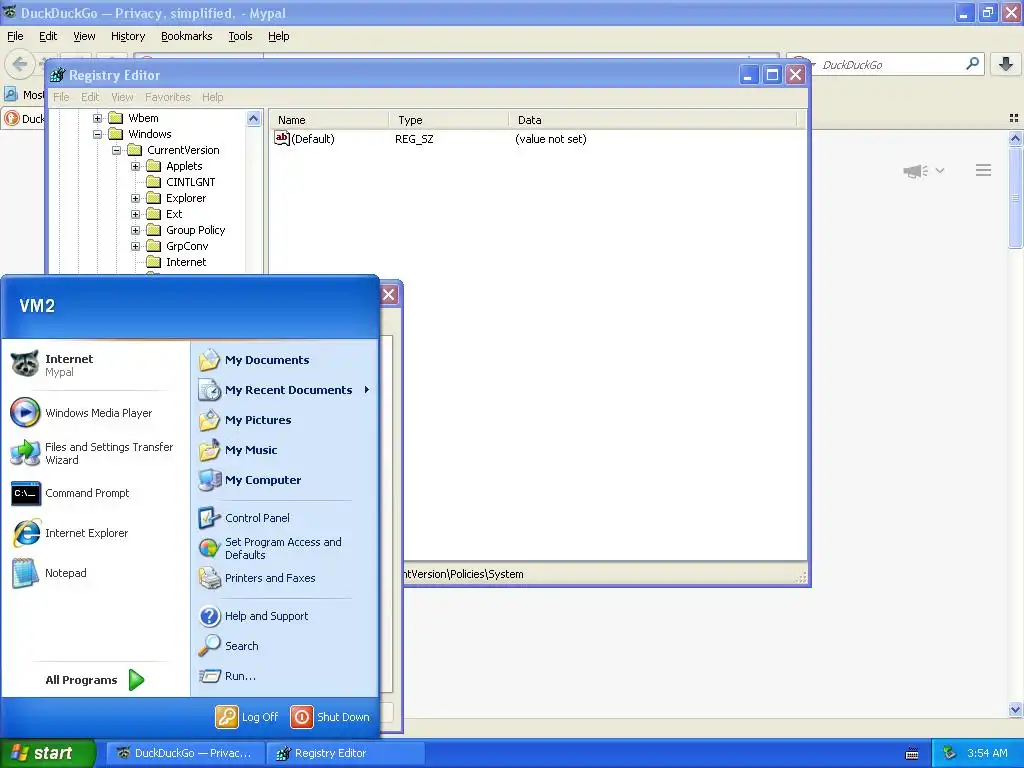Expand the Ext registry key

[135, 214]
